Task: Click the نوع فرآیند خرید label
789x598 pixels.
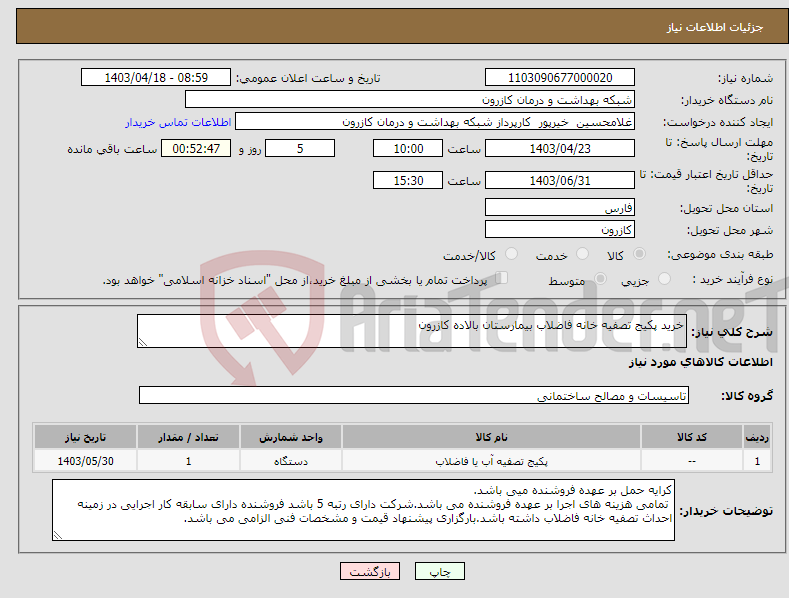Action: (733, 279)
